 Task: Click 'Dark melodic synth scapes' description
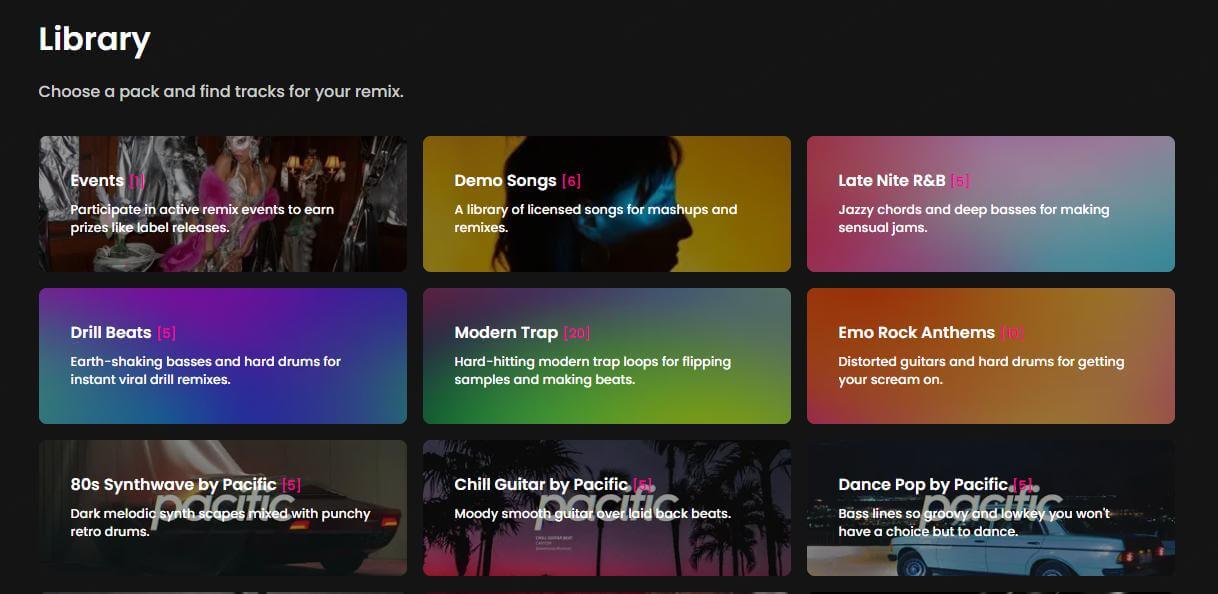[x=220, y=523]
